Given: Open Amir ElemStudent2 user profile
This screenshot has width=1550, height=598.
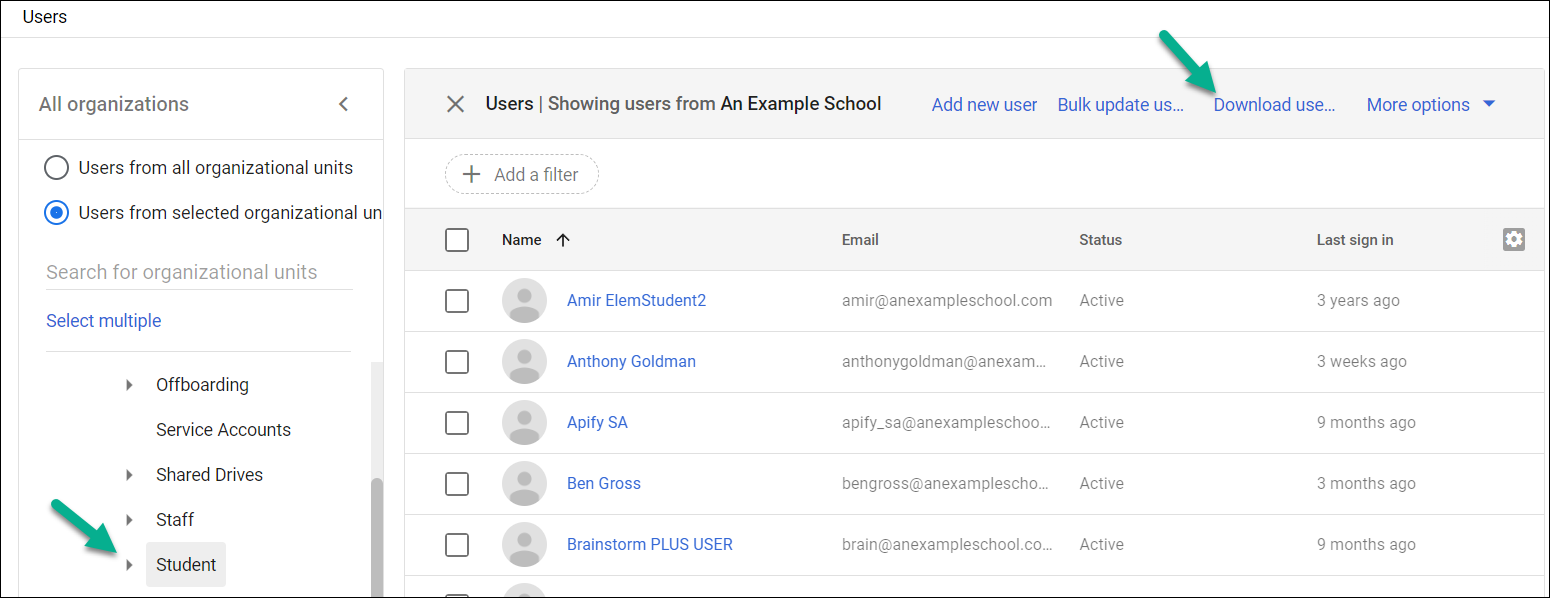Looking at the screenshot, I should [x=636, y=300].
